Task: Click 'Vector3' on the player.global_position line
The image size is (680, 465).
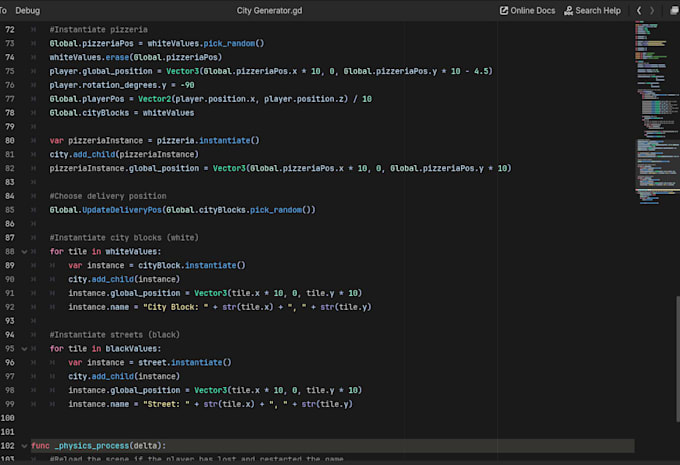Action: 182,71
